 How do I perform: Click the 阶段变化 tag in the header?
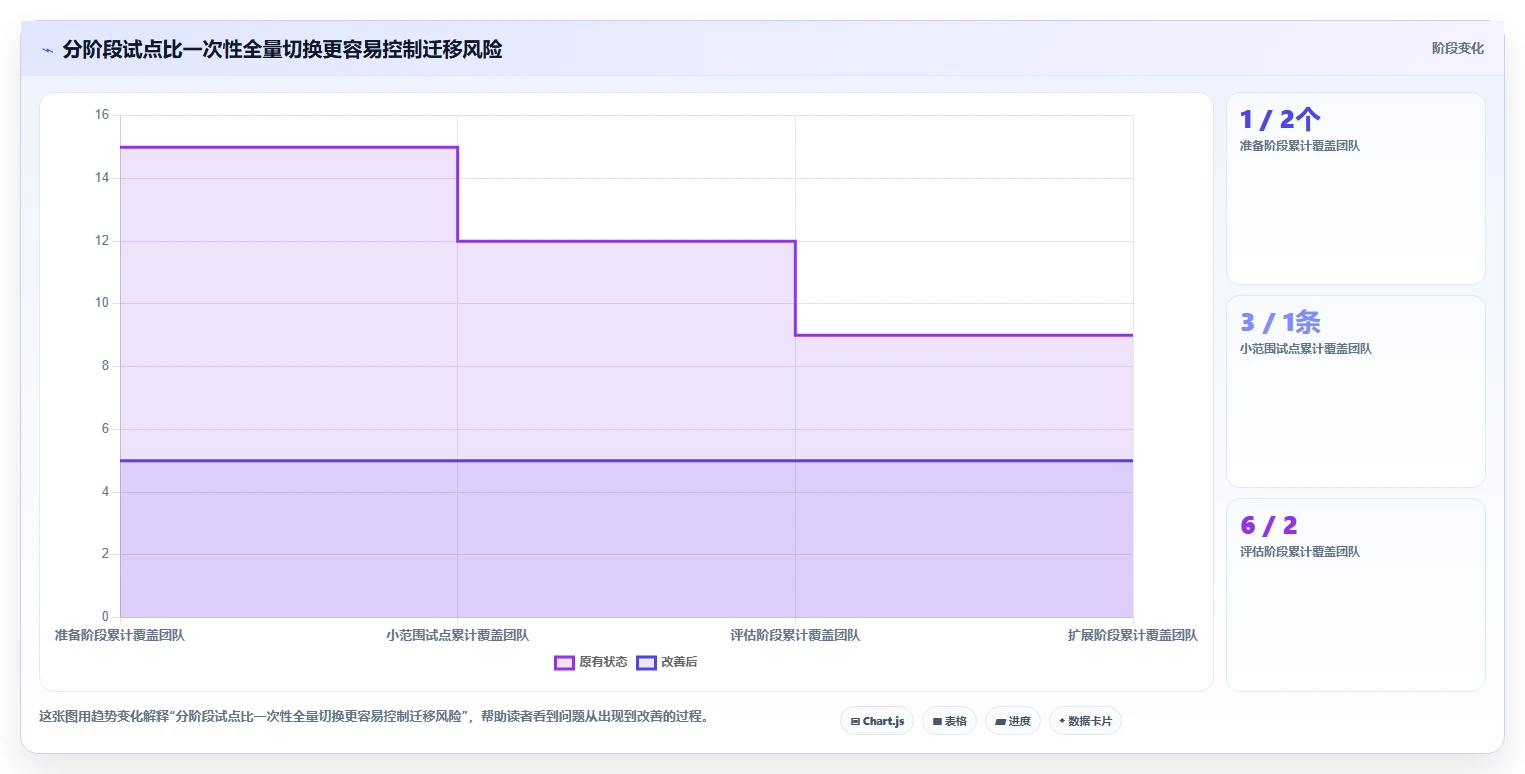click(x=1457, y=48)
